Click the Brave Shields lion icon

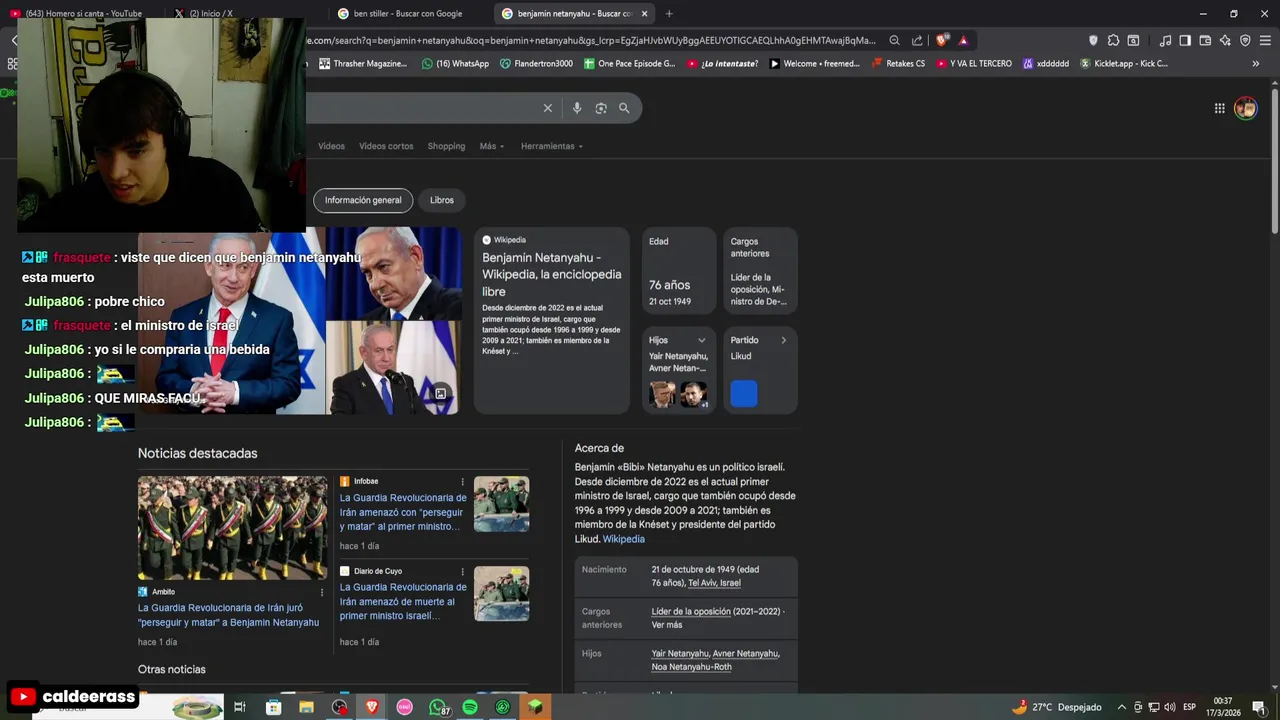coord(941,41)
